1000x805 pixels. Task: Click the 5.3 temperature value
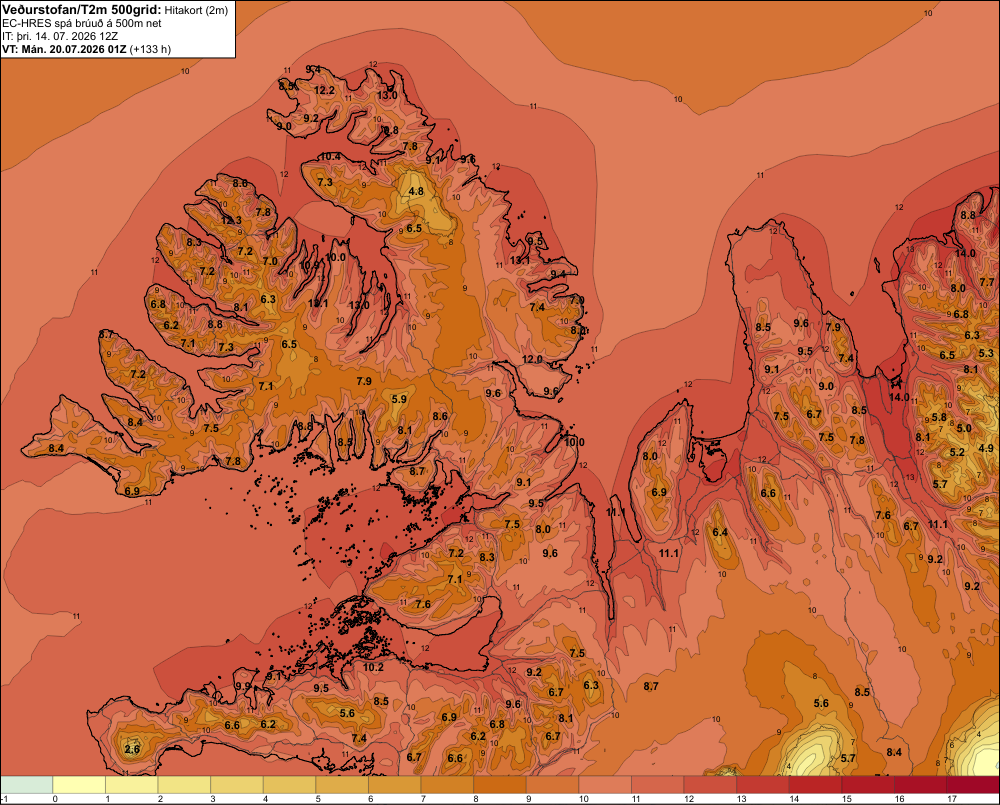986,353
